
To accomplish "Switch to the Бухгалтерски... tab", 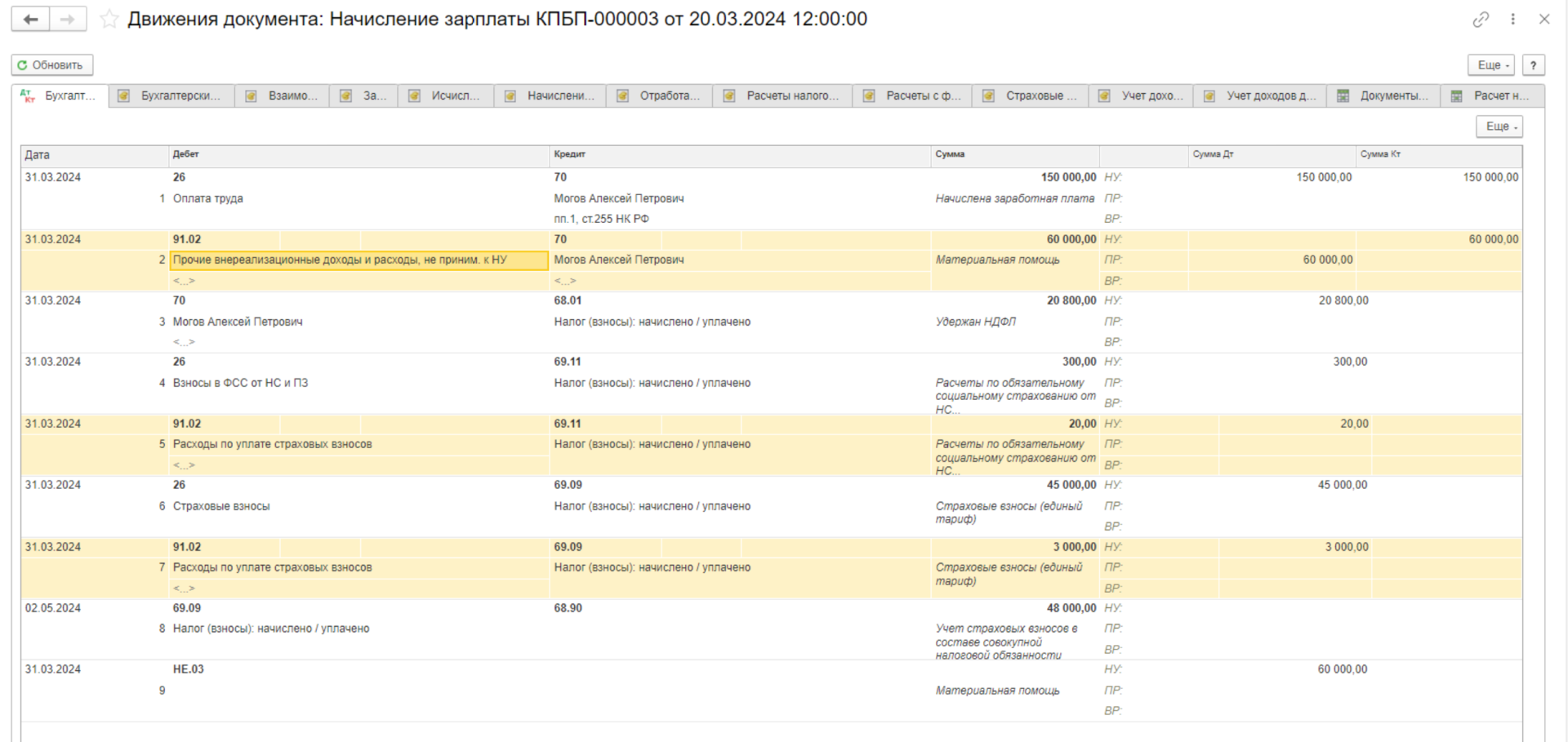I will pos(172,96).
